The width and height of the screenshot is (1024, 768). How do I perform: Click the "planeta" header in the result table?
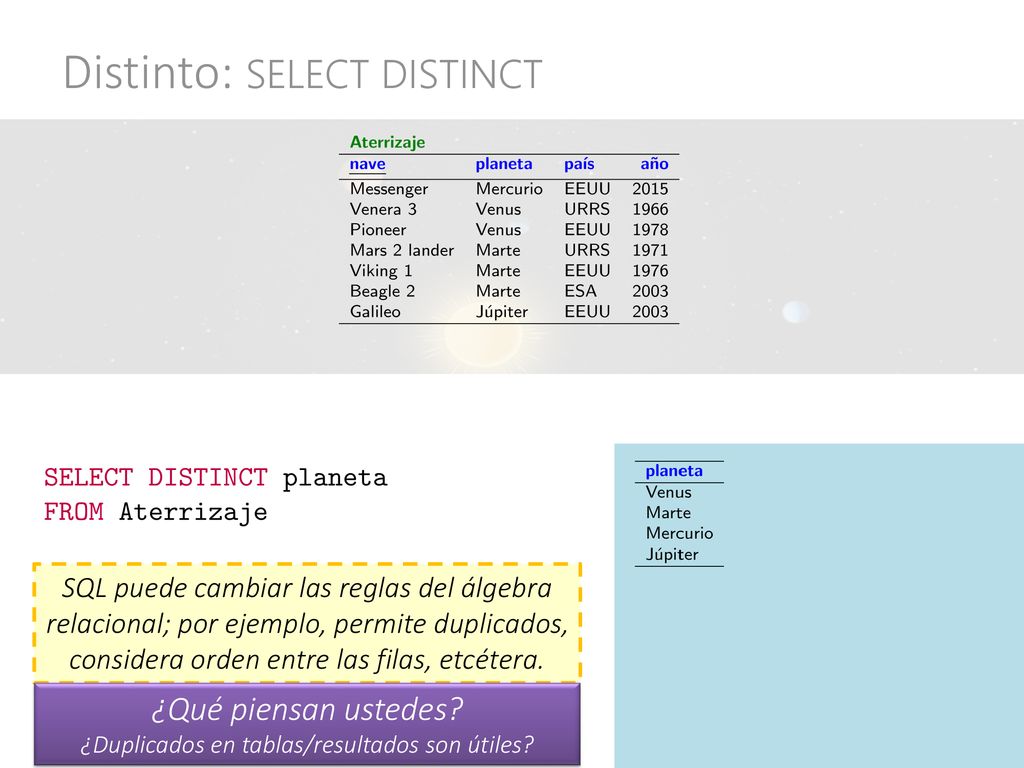[674, 472]
